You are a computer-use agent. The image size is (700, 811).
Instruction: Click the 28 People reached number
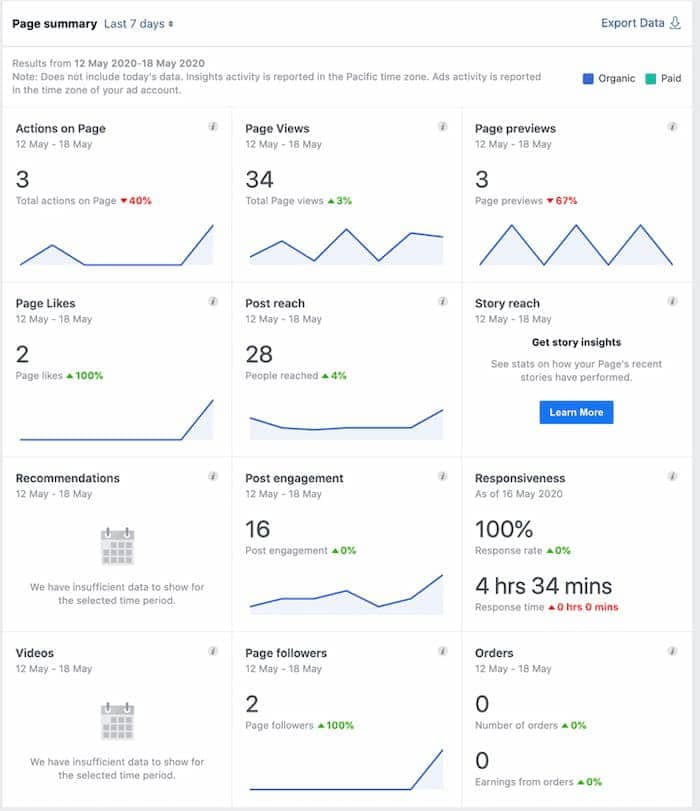coord(259,354)
